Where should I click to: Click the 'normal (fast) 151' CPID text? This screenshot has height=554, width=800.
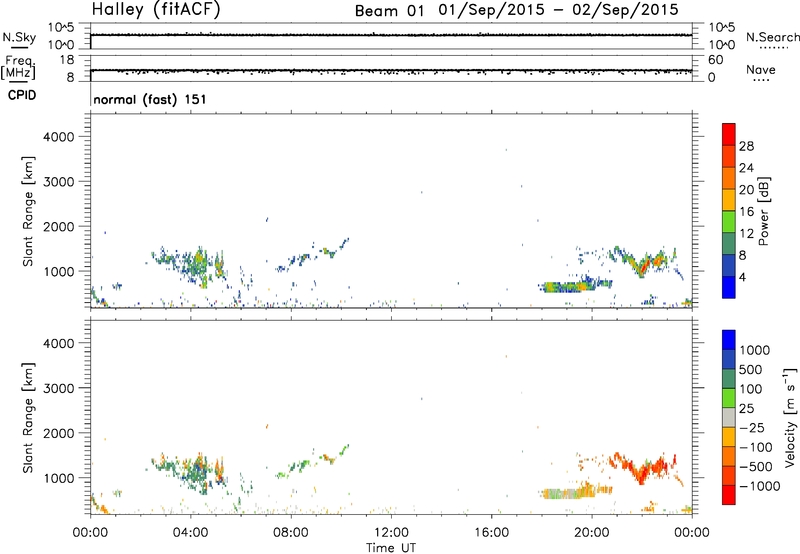pos(150,99)
